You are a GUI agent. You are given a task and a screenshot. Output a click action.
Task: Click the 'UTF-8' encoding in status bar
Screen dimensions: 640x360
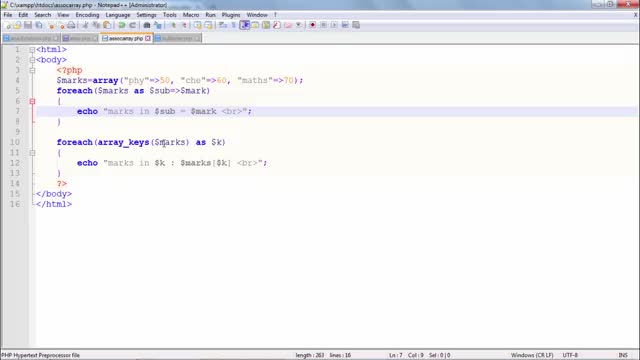point(570,356)
